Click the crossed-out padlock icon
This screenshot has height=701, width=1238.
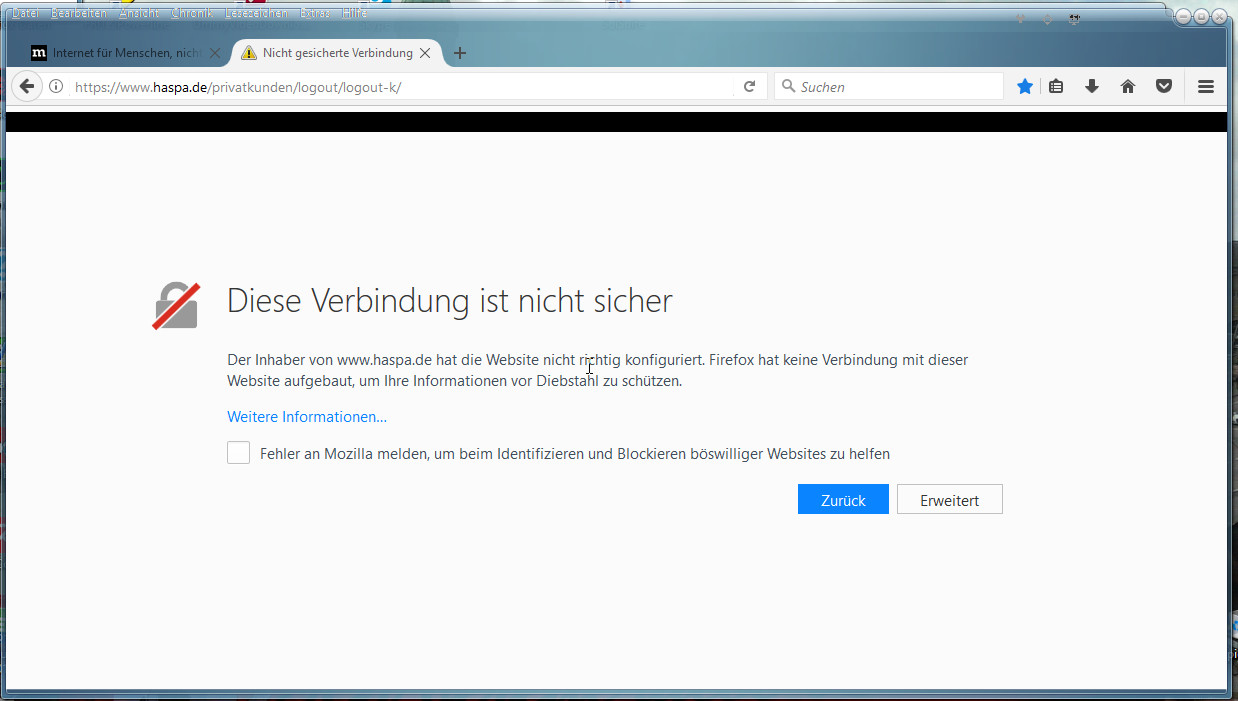pyautogui.click(x=176, y=305)
